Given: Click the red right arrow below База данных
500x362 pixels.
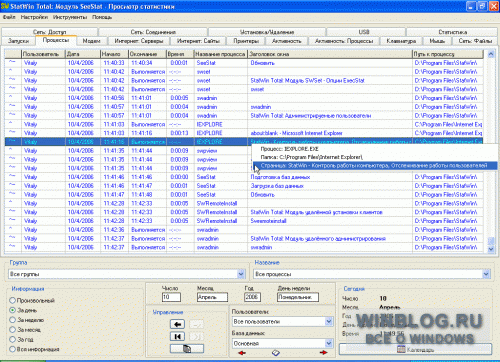Looking at the screenshot, I should 323,353.
